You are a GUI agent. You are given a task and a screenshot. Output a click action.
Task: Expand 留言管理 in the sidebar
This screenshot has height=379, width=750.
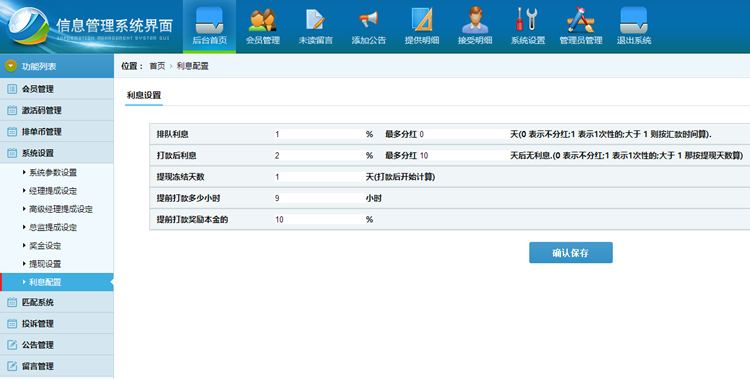57,366
